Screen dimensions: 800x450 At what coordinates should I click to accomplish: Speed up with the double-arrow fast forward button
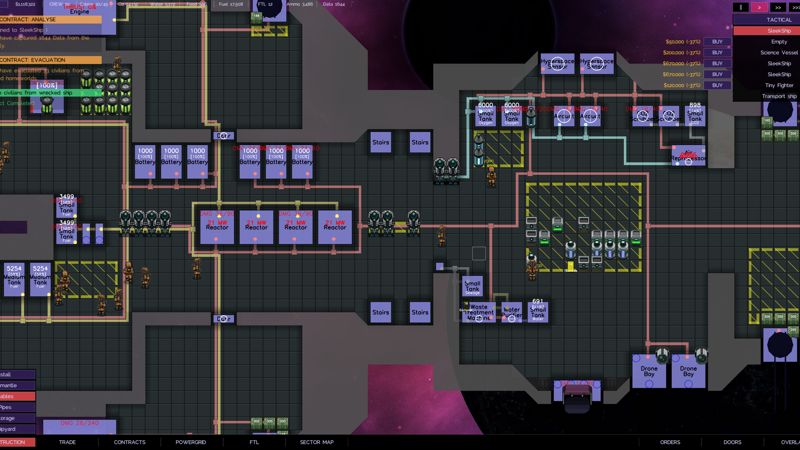coord(778,7)
